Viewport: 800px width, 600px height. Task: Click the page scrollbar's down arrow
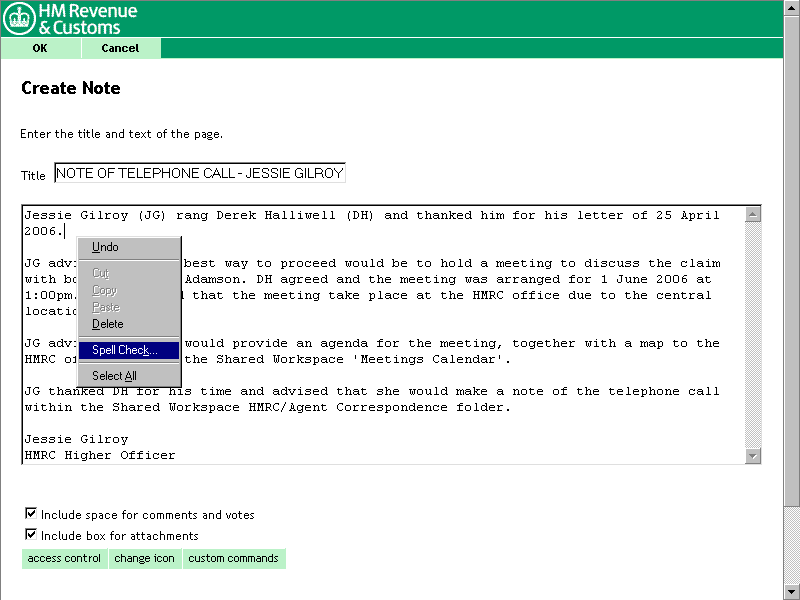(x=791, y=591)
